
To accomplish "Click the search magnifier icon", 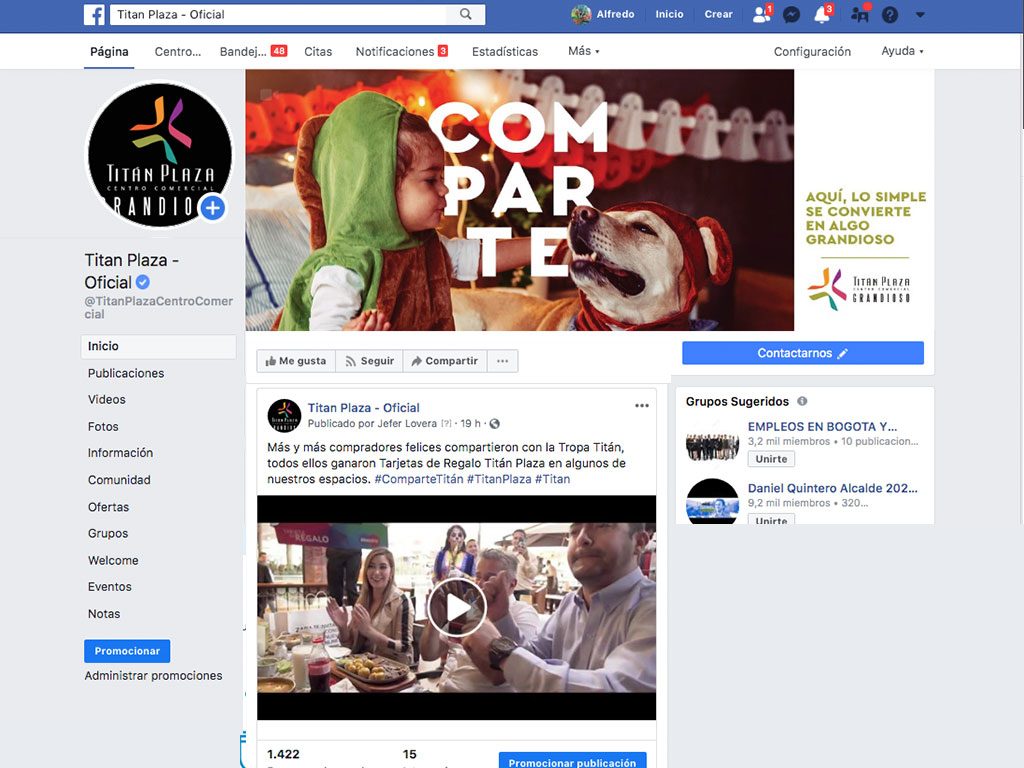I will tap(466, 15).
